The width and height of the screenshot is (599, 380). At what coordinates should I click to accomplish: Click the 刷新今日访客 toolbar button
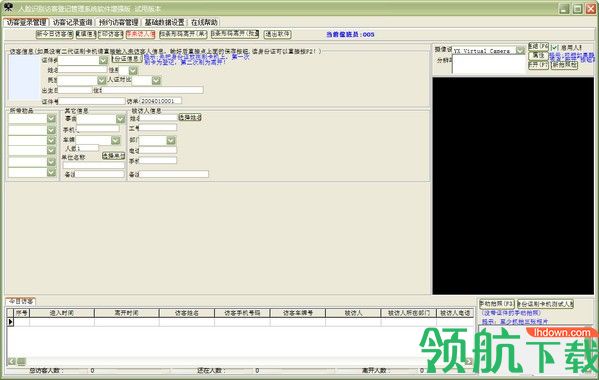click(55, 34)
